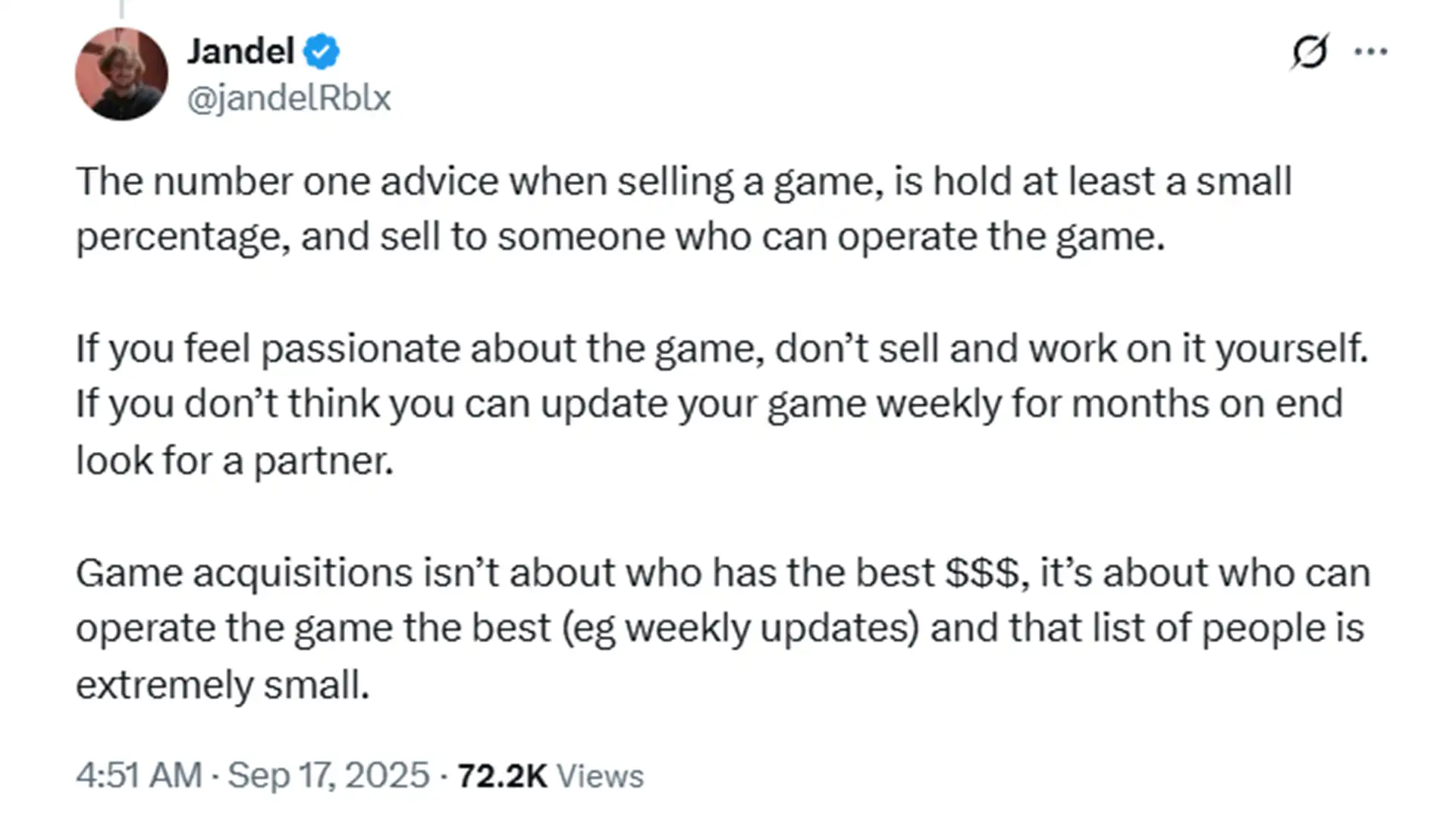Click the "$$$" symbols in the post

click(x=981, y=573)
